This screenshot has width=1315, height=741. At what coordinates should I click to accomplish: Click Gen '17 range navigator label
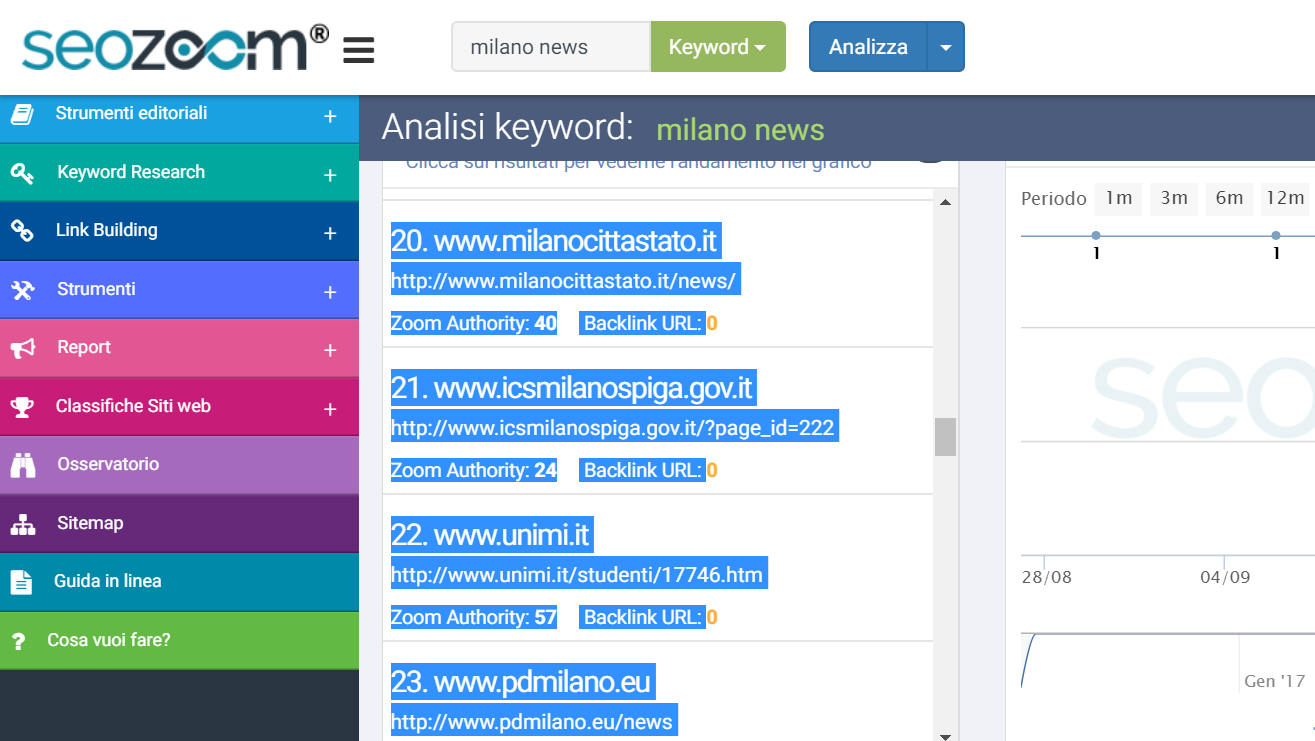1275,681
